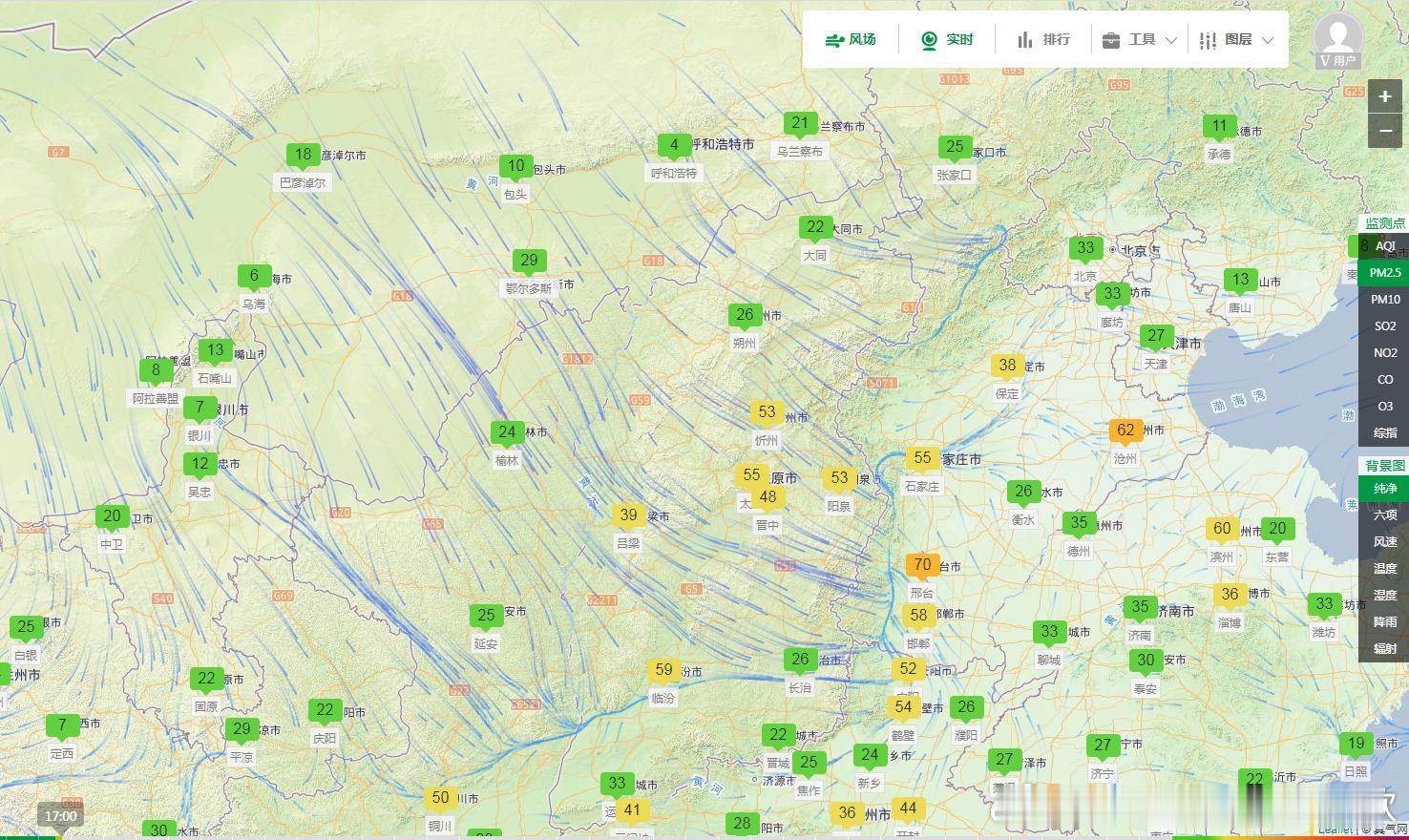Enable the 温度 temperature background
Image resolution: width=1409 pixels, height=840 pixels.
click(x=1385, y=569)
